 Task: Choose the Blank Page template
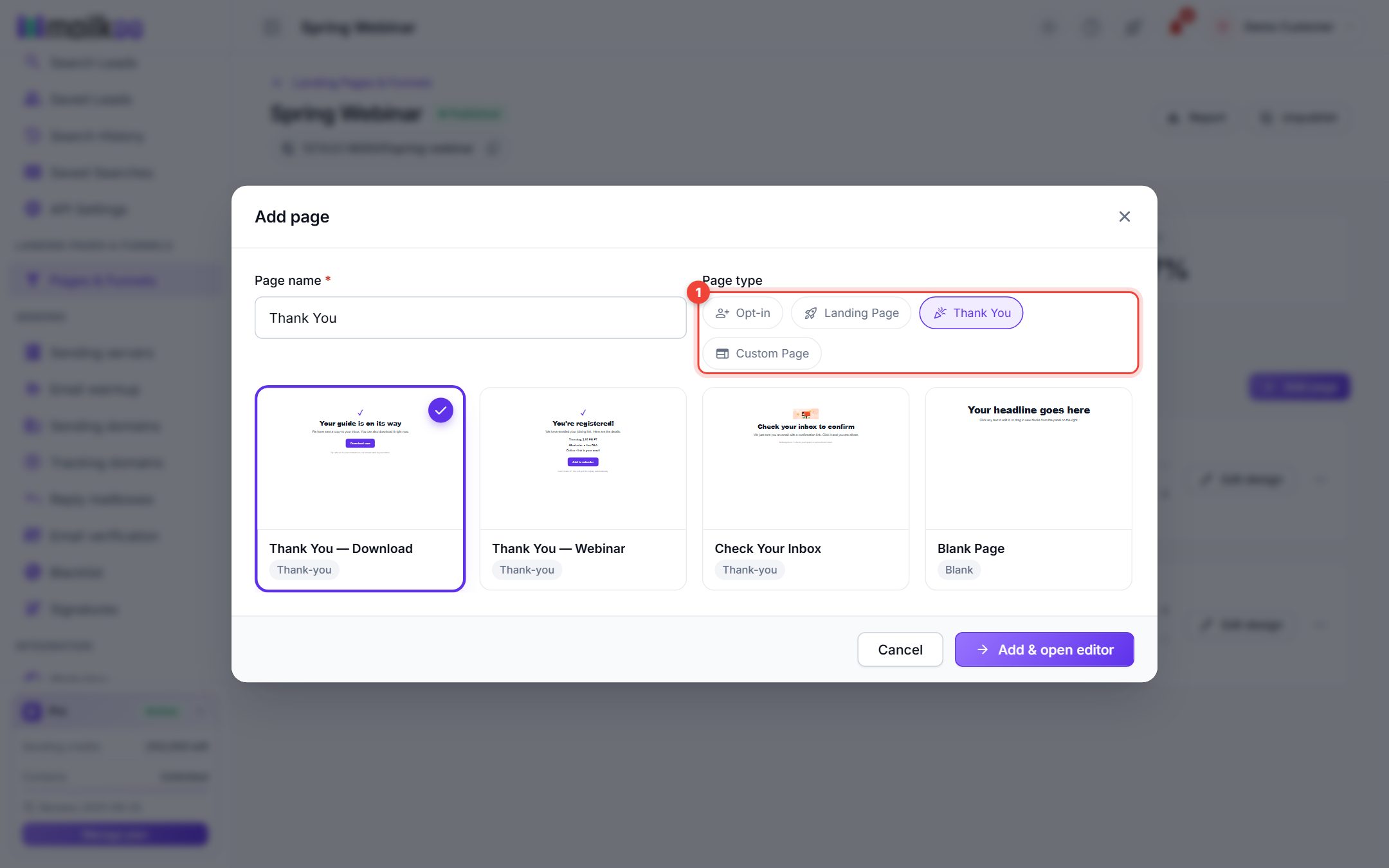pos(1028,489)
